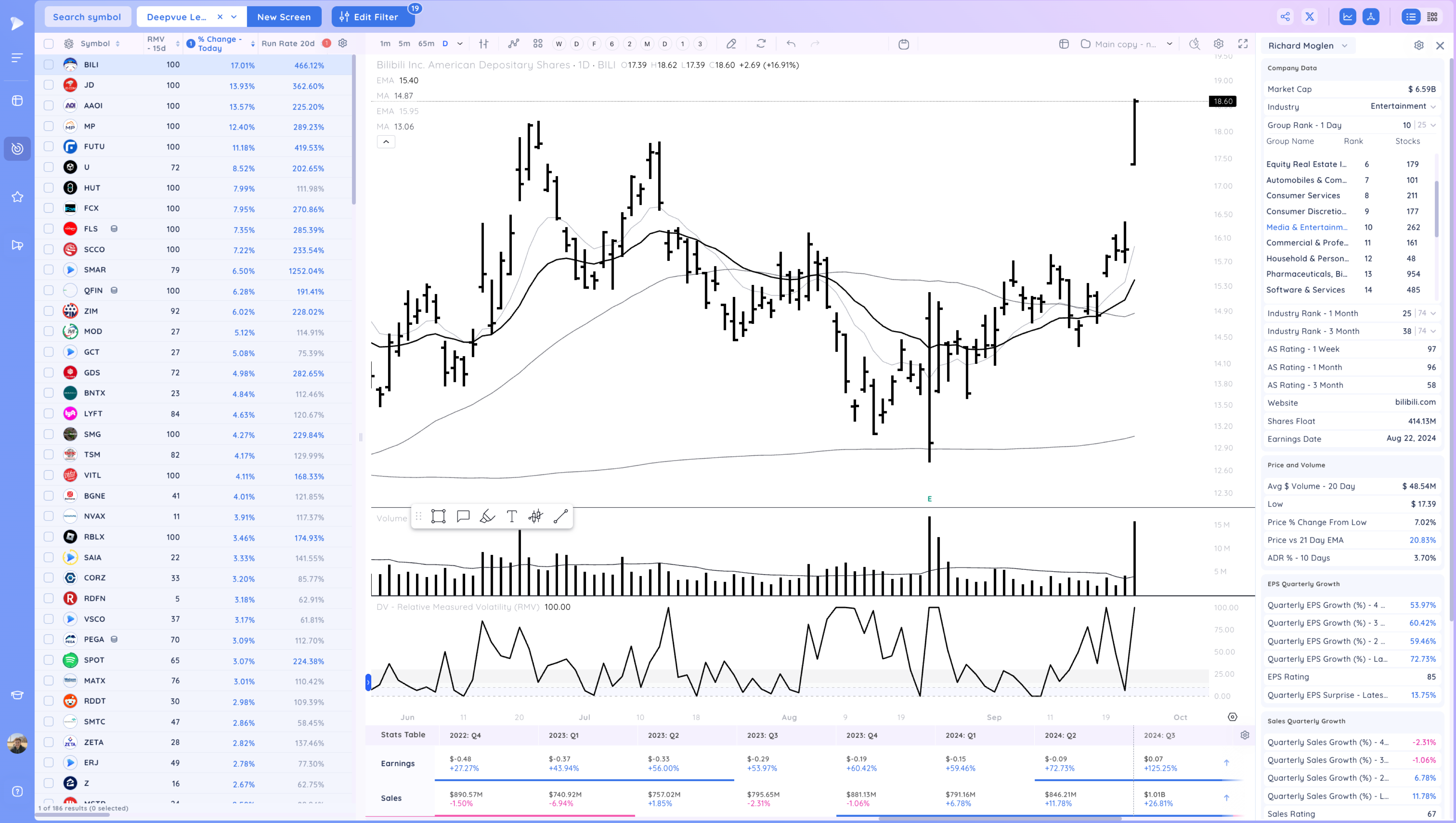Image resolution: width=1456 pixels, height=823 pixels.
Task: Open the hamburger menu in left sidebar
Action: (17, 57)
